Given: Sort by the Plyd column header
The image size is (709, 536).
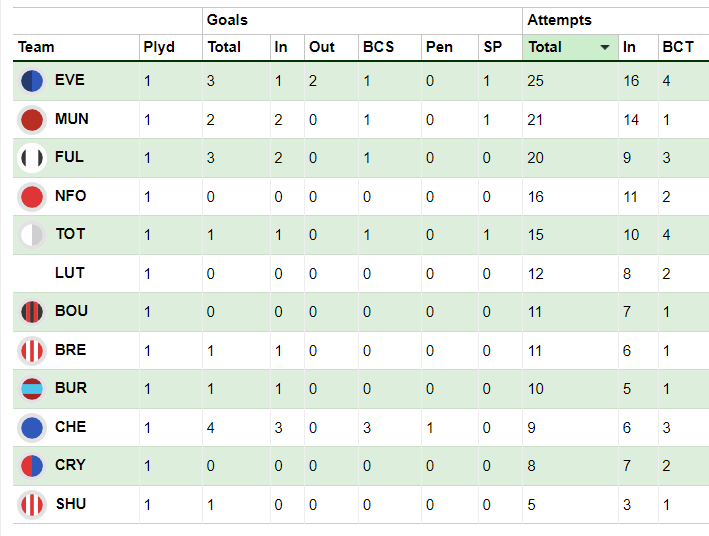Looking at the screenshot, I should (x=159, y=47).
